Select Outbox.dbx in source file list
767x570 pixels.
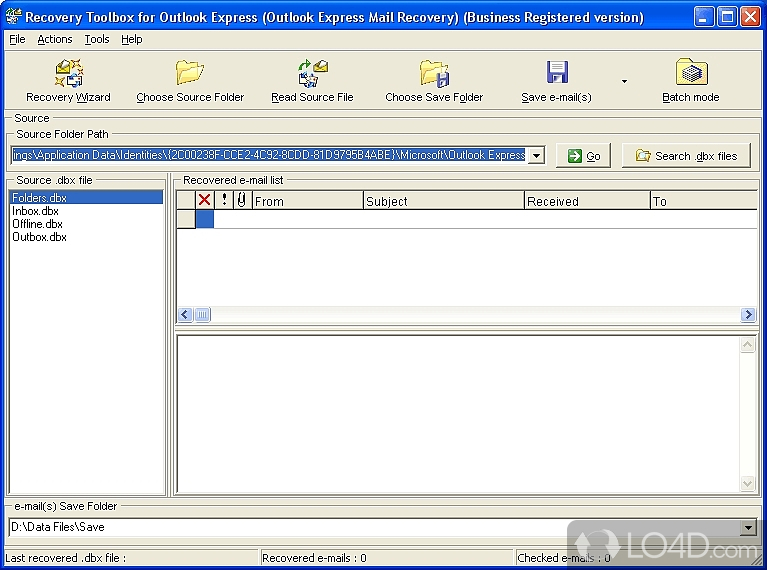pos(40,237)
